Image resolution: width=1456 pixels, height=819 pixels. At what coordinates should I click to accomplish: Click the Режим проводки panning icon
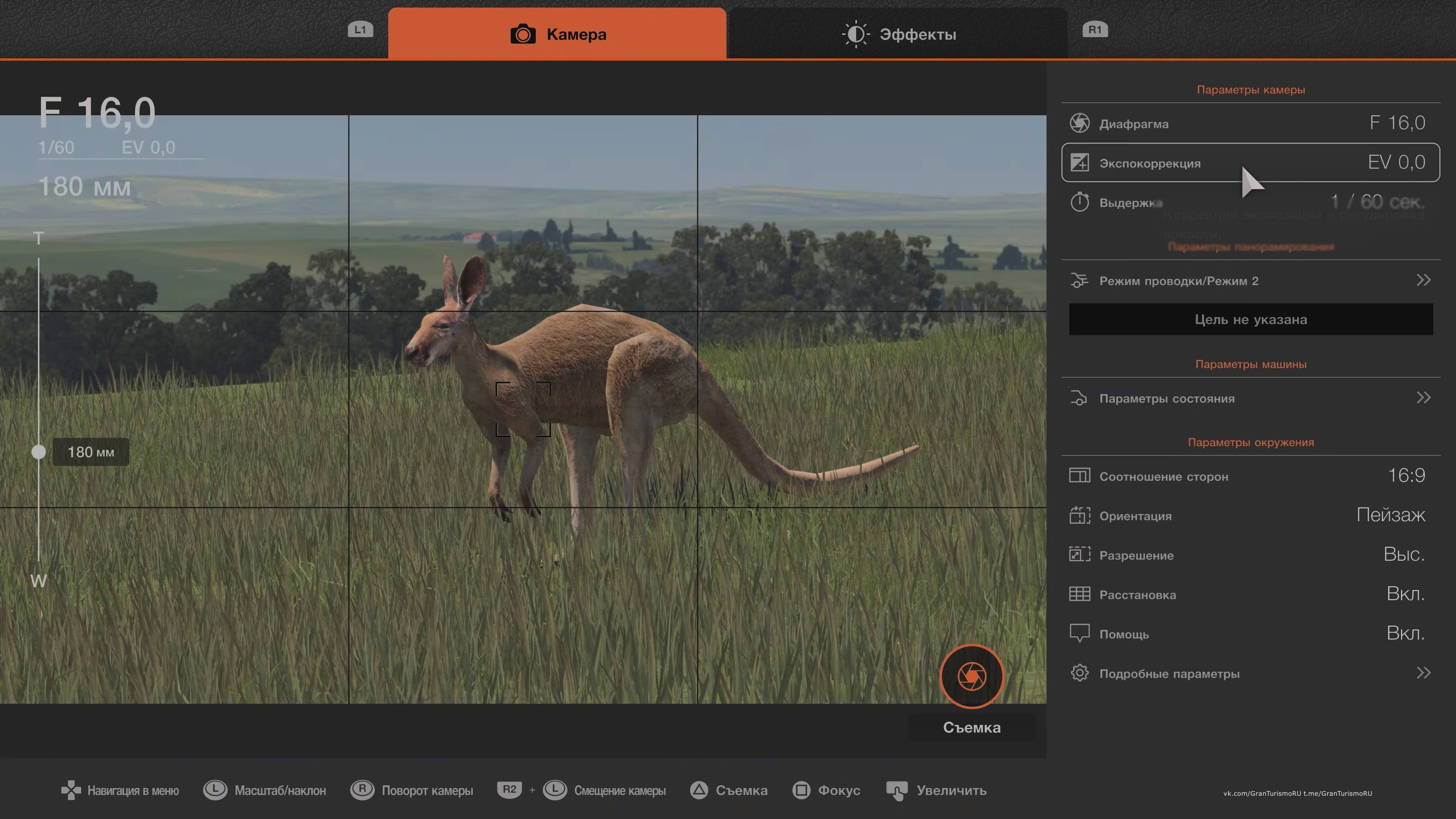[x=1079, y=280]
